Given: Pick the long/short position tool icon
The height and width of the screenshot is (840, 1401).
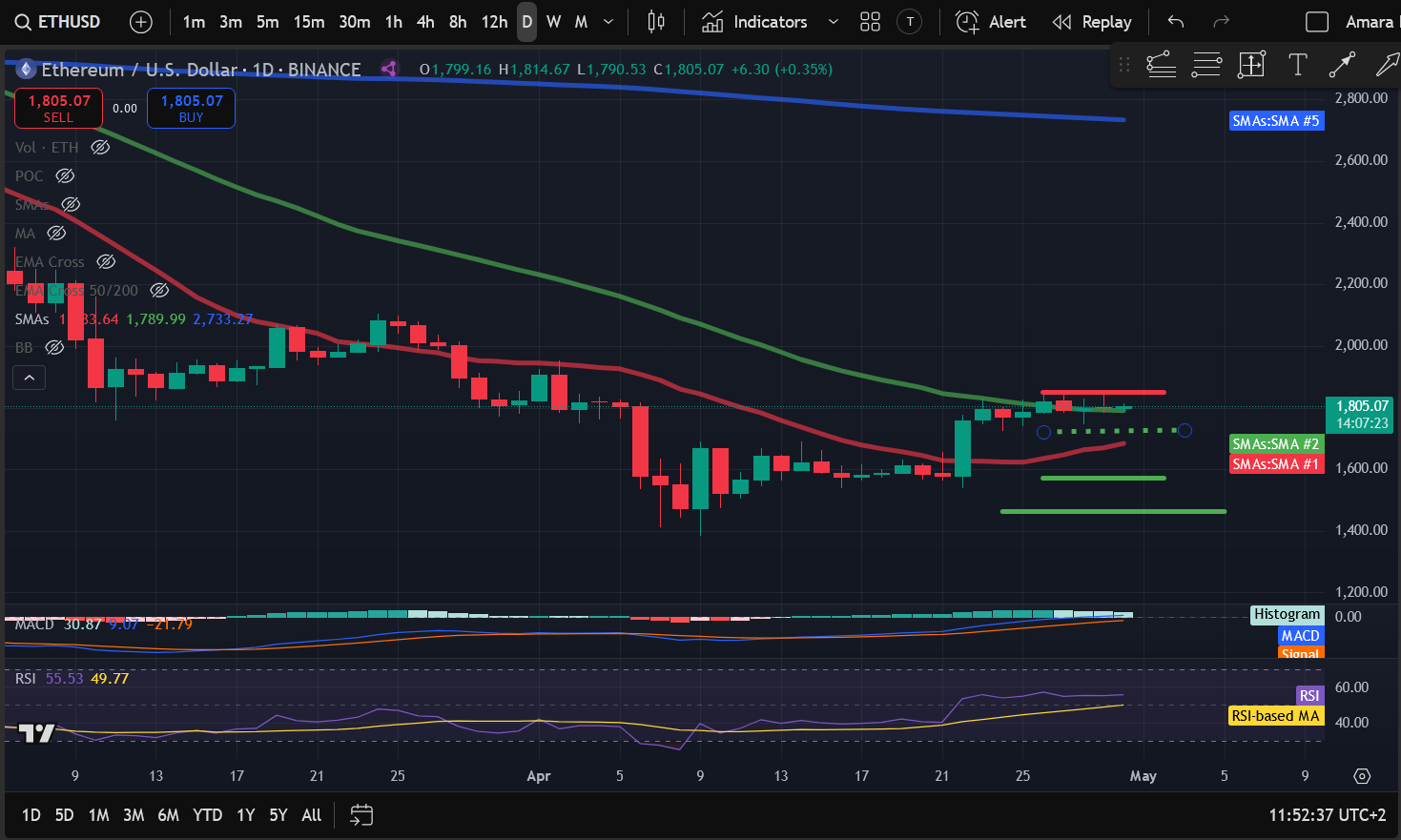Looking at the screenshot, I should (1251, 65).
